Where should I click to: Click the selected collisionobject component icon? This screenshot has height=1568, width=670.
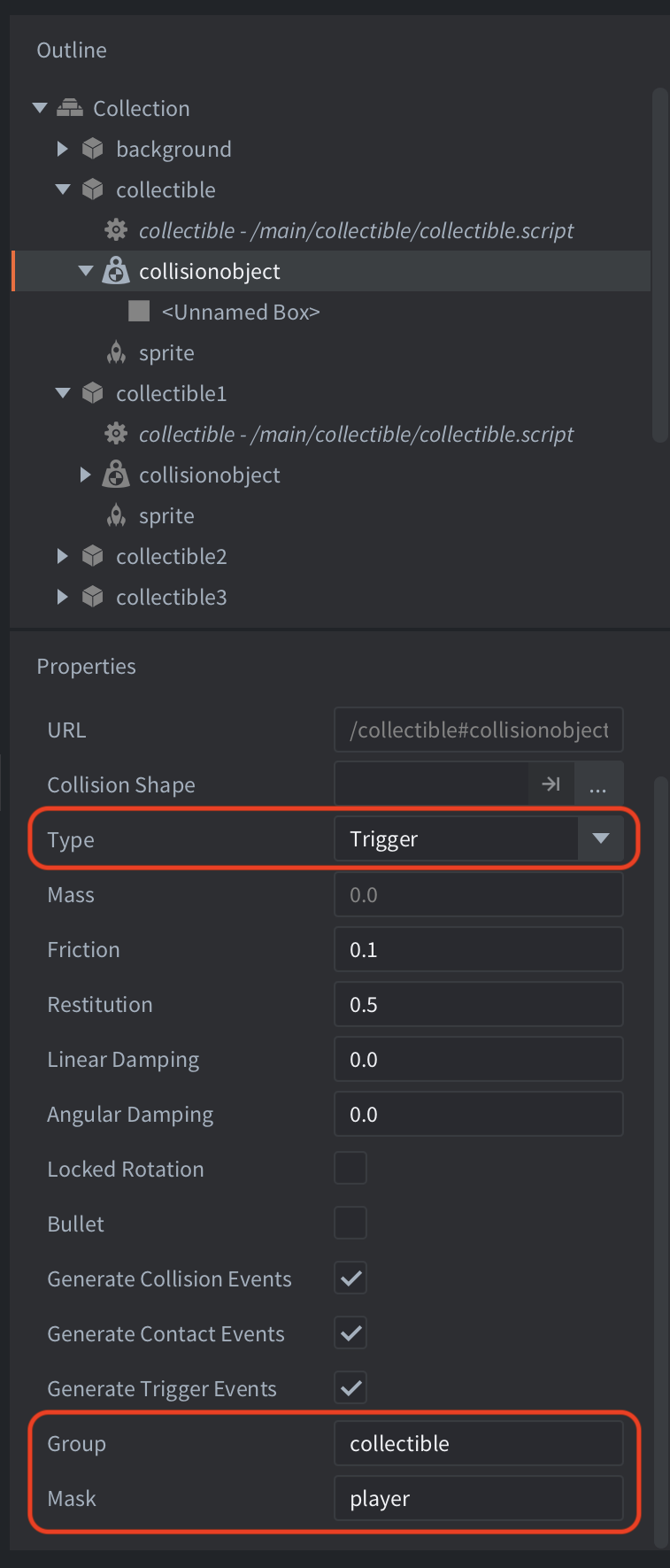116,271
